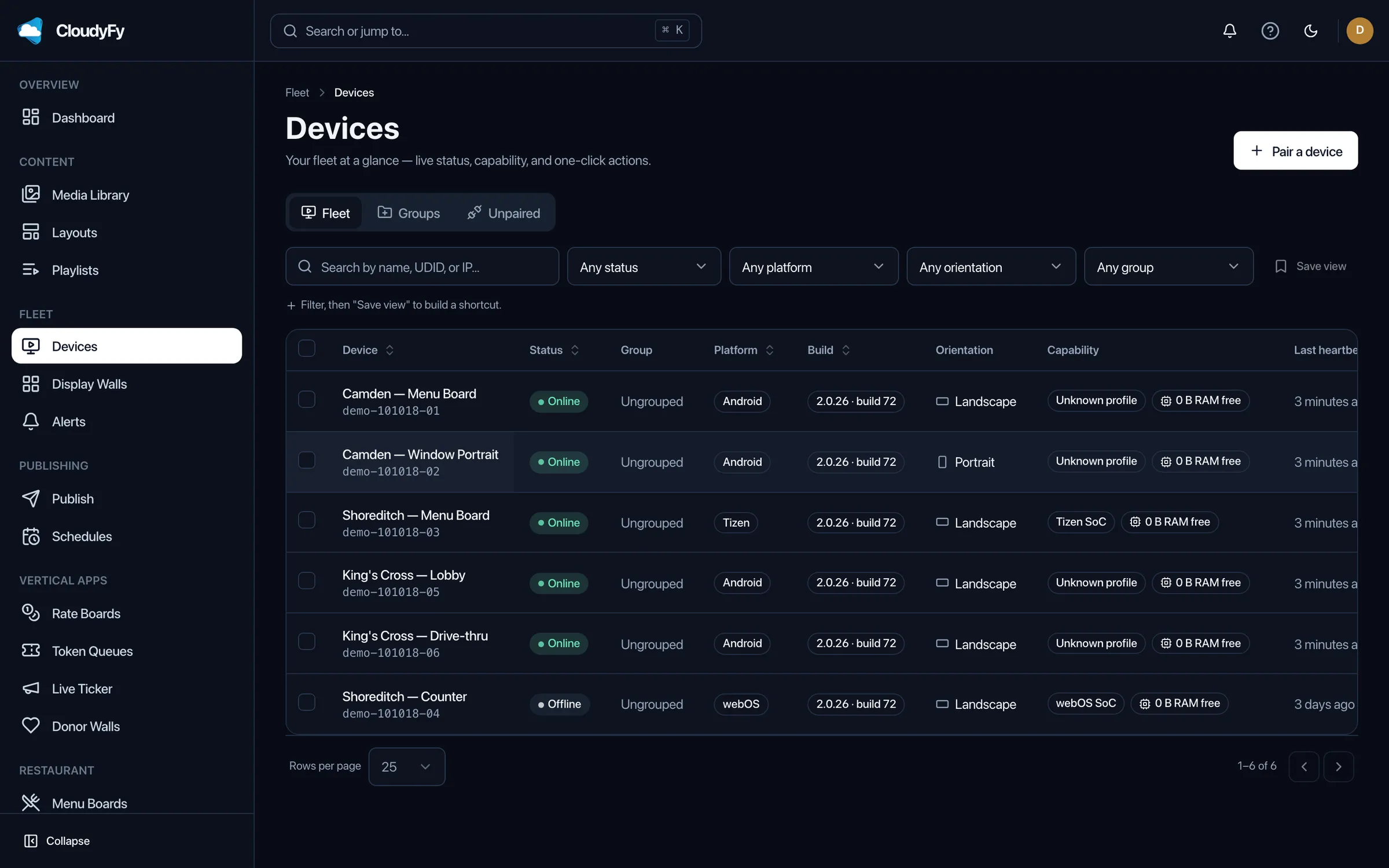Screen dimensions: 1389x868
Task: Sort by Platform column
Action: click(744, 350)
